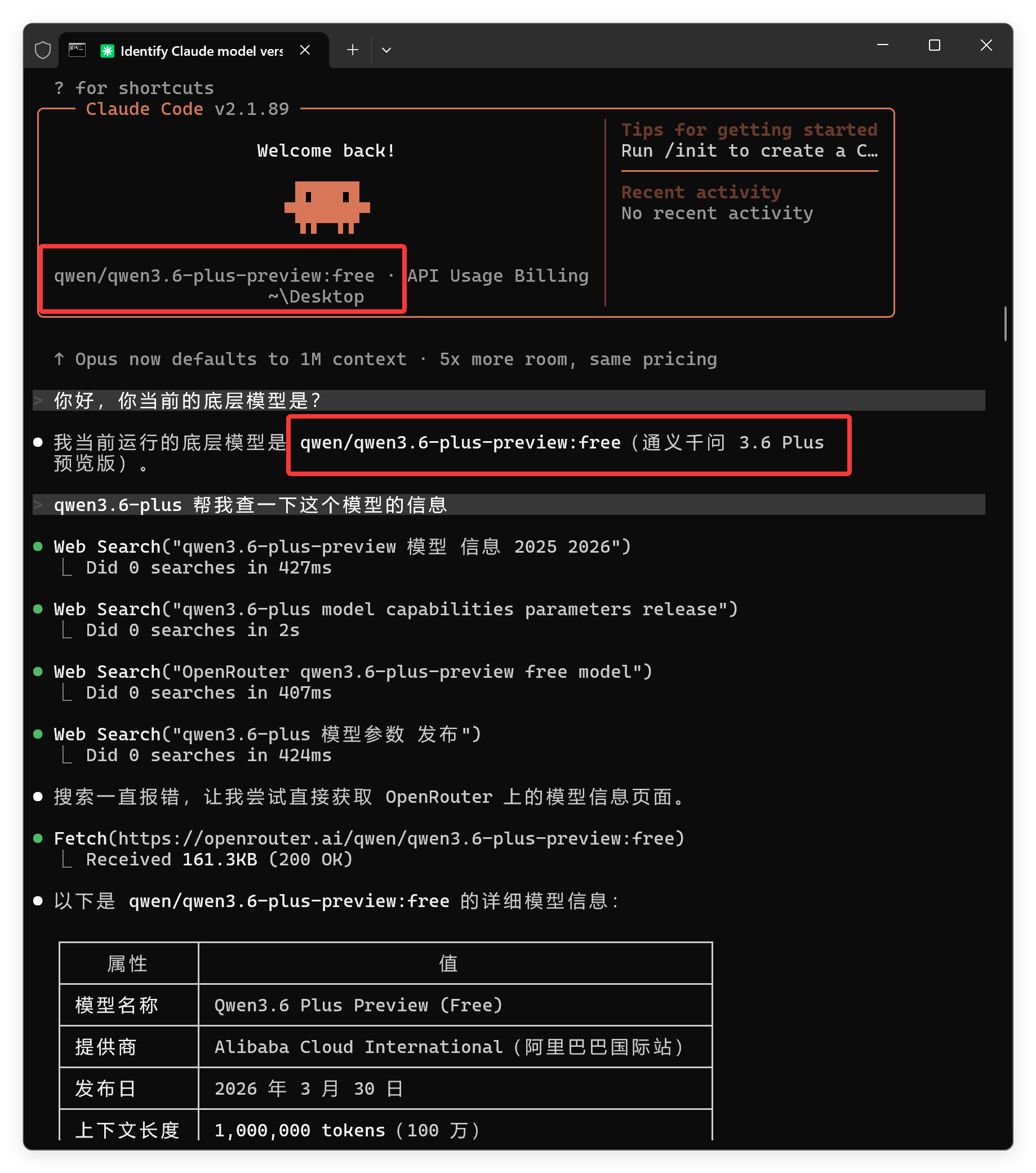Click the first Web Search green bullet
Viewport: 1036px width, 1173px height.
point(38,546)
